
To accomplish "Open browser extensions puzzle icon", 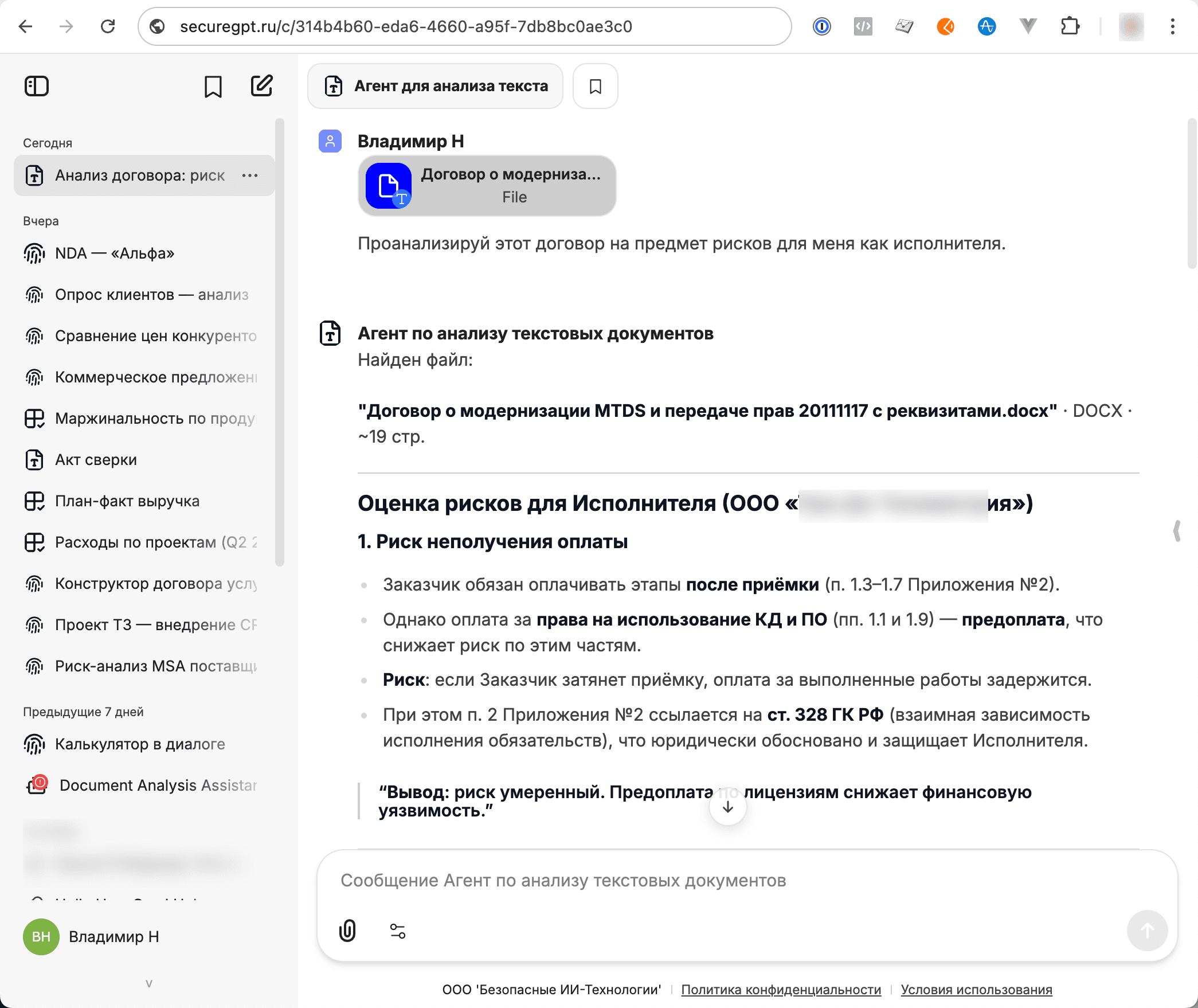I will (1071, 26).
